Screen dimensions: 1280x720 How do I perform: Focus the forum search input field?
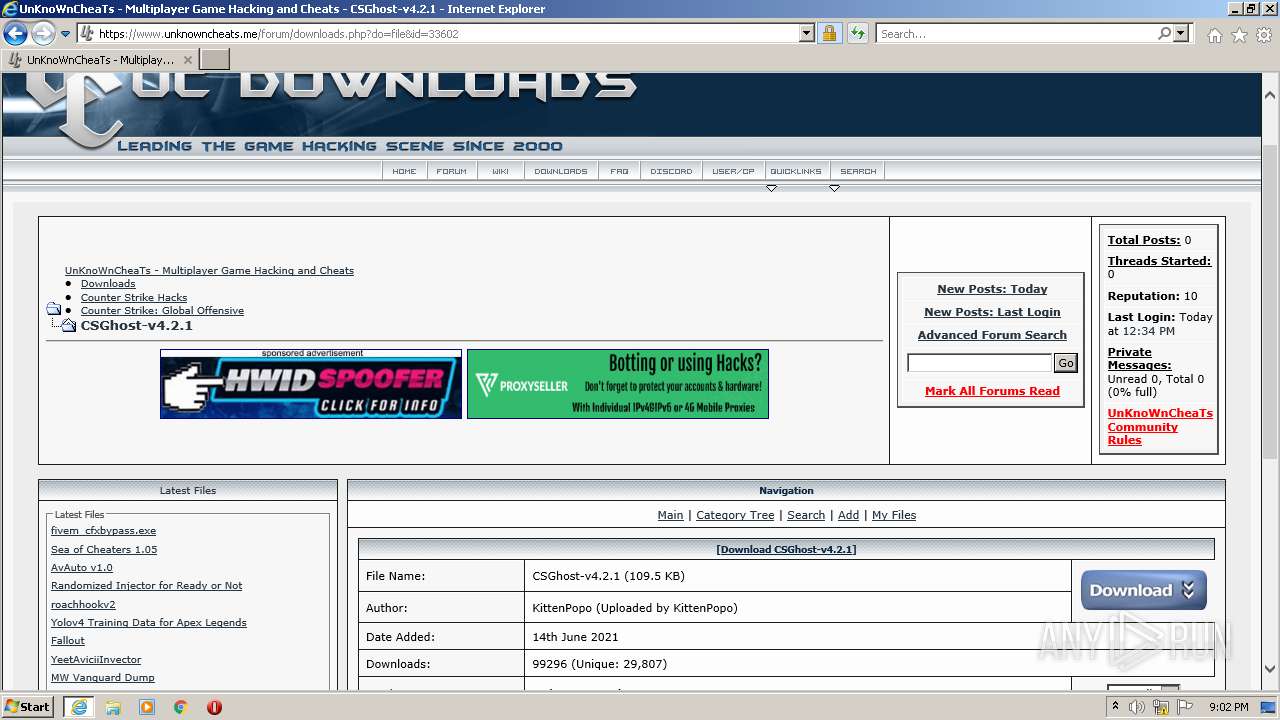point(979,363)
